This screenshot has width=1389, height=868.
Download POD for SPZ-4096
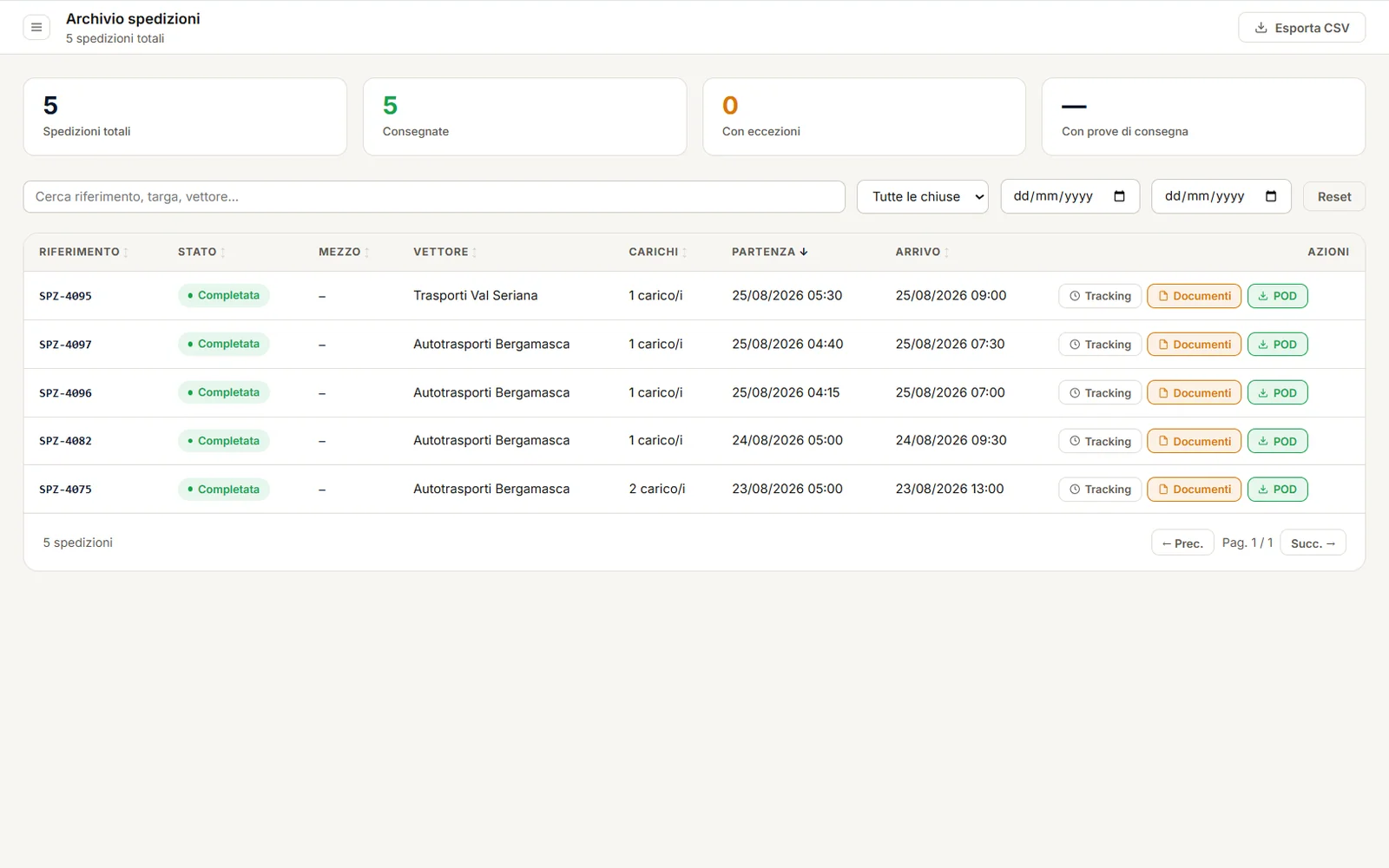(1278, 393)
